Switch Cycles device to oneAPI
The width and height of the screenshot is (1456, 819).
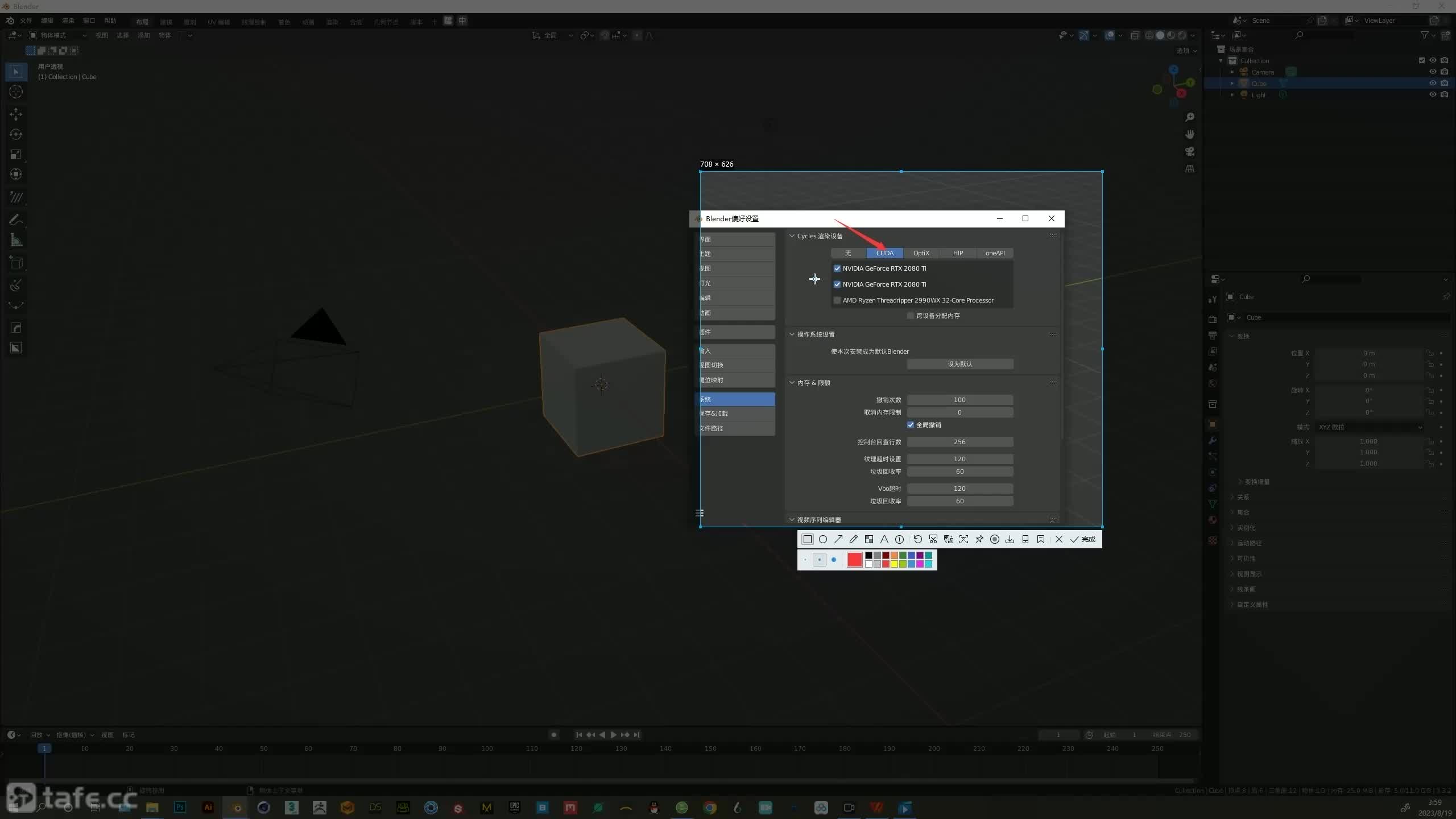coord(995,253)
